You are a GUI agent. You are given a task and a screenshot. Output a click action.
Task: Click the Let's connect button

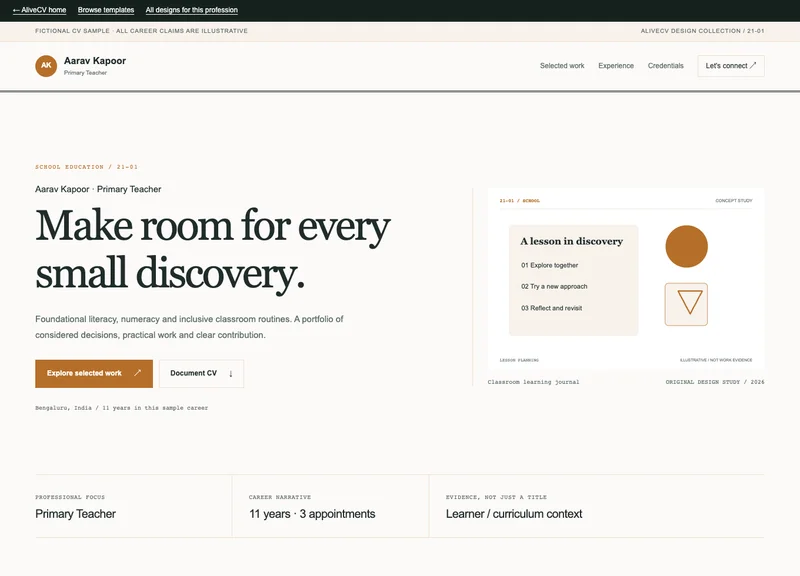[x=731, y=66]
